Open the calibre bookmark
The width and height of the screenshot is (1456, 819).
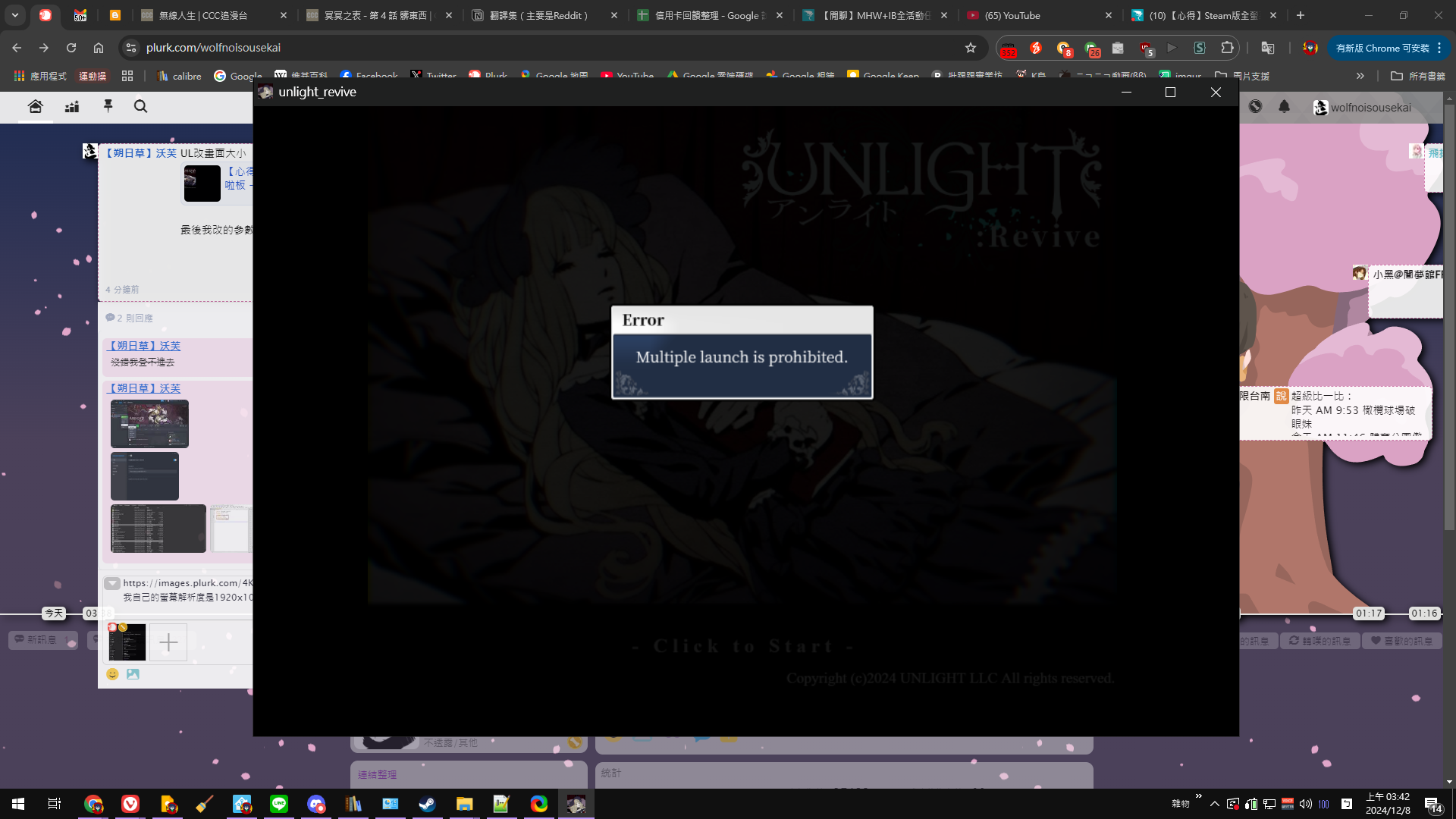179,76
